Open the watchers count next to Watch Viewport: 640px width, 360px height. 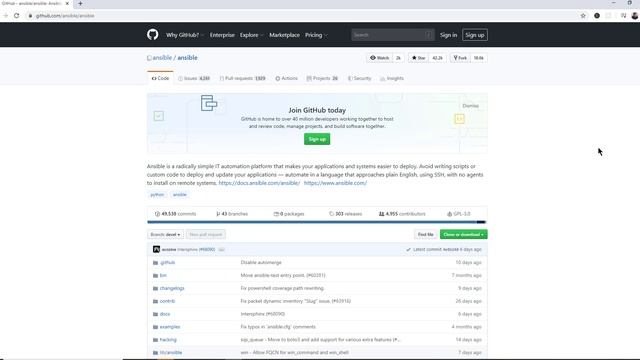point(398,58)
